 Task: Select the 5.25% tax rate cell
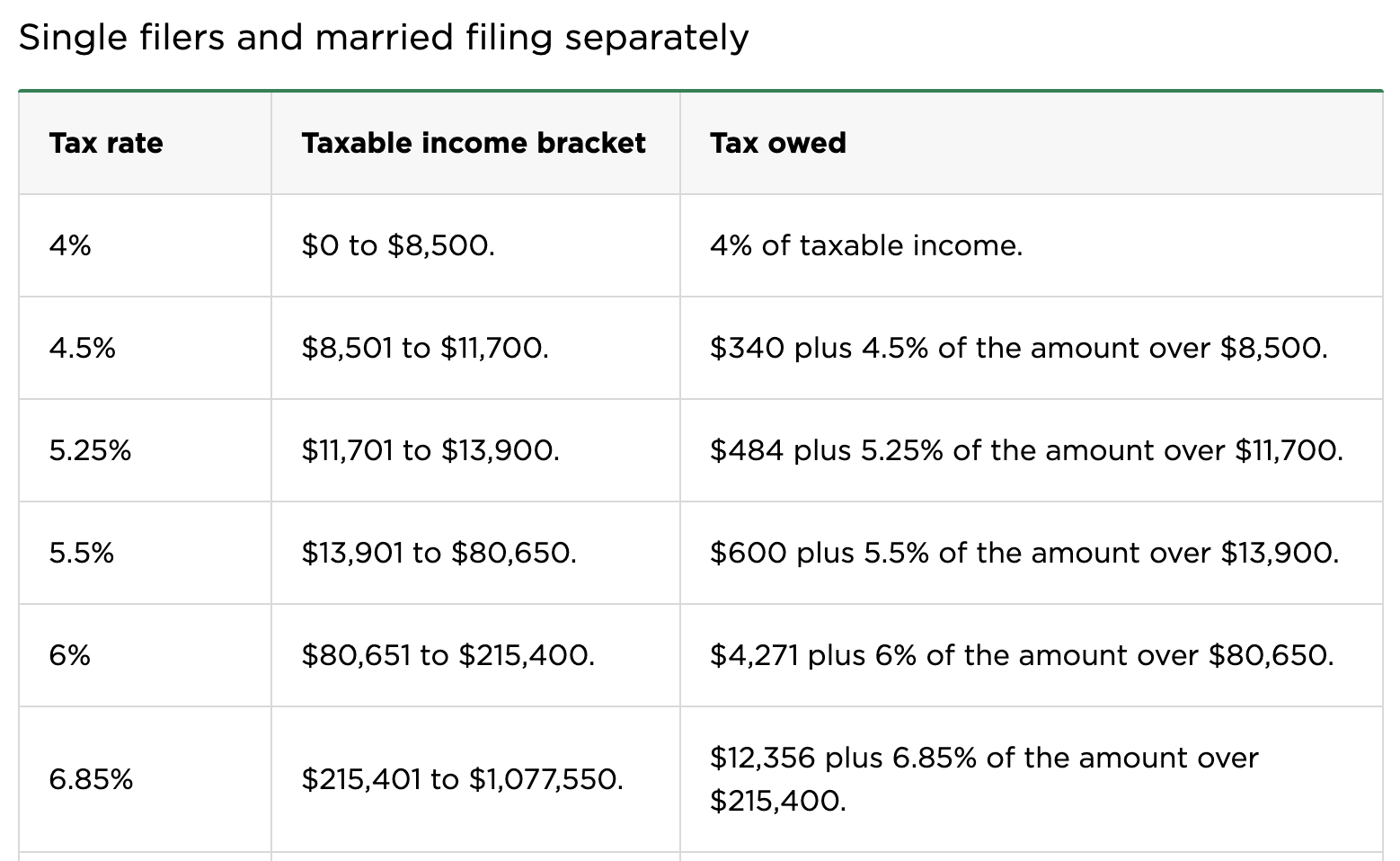(91, 450)
